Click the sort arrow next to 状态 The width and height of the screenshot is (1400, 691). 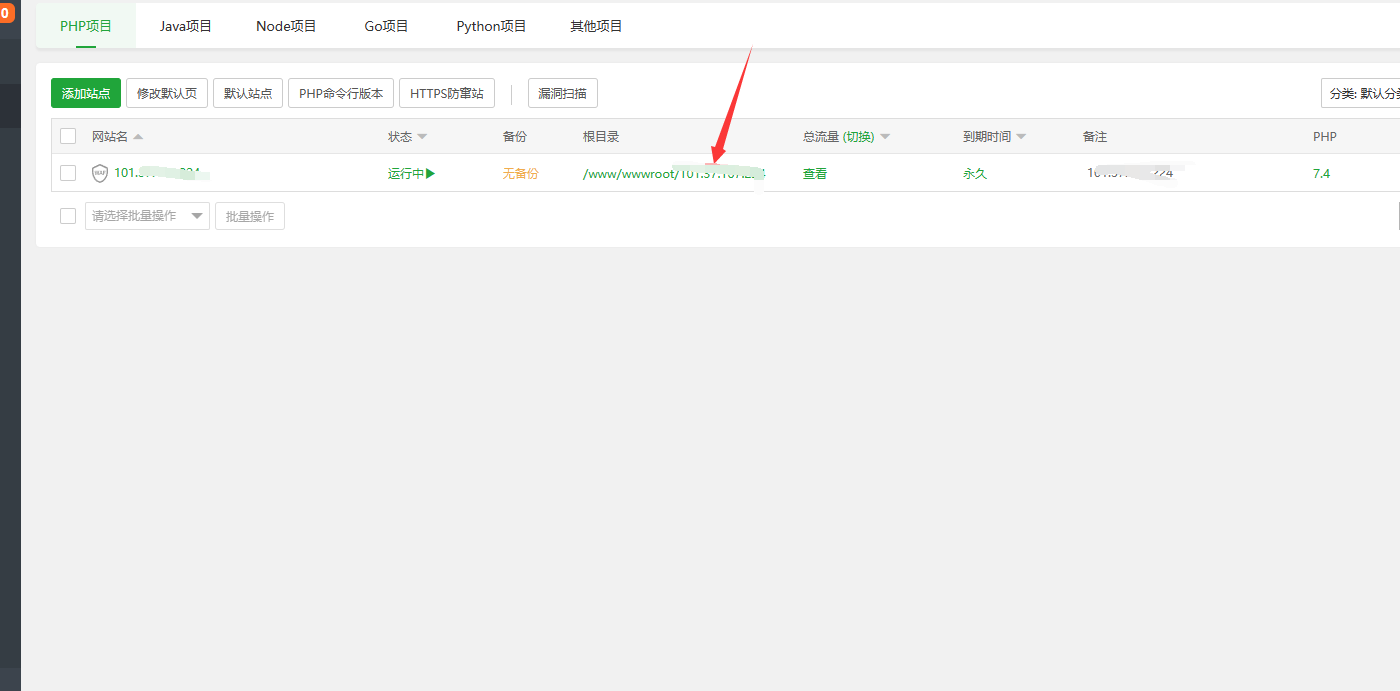tap(422, 137)
